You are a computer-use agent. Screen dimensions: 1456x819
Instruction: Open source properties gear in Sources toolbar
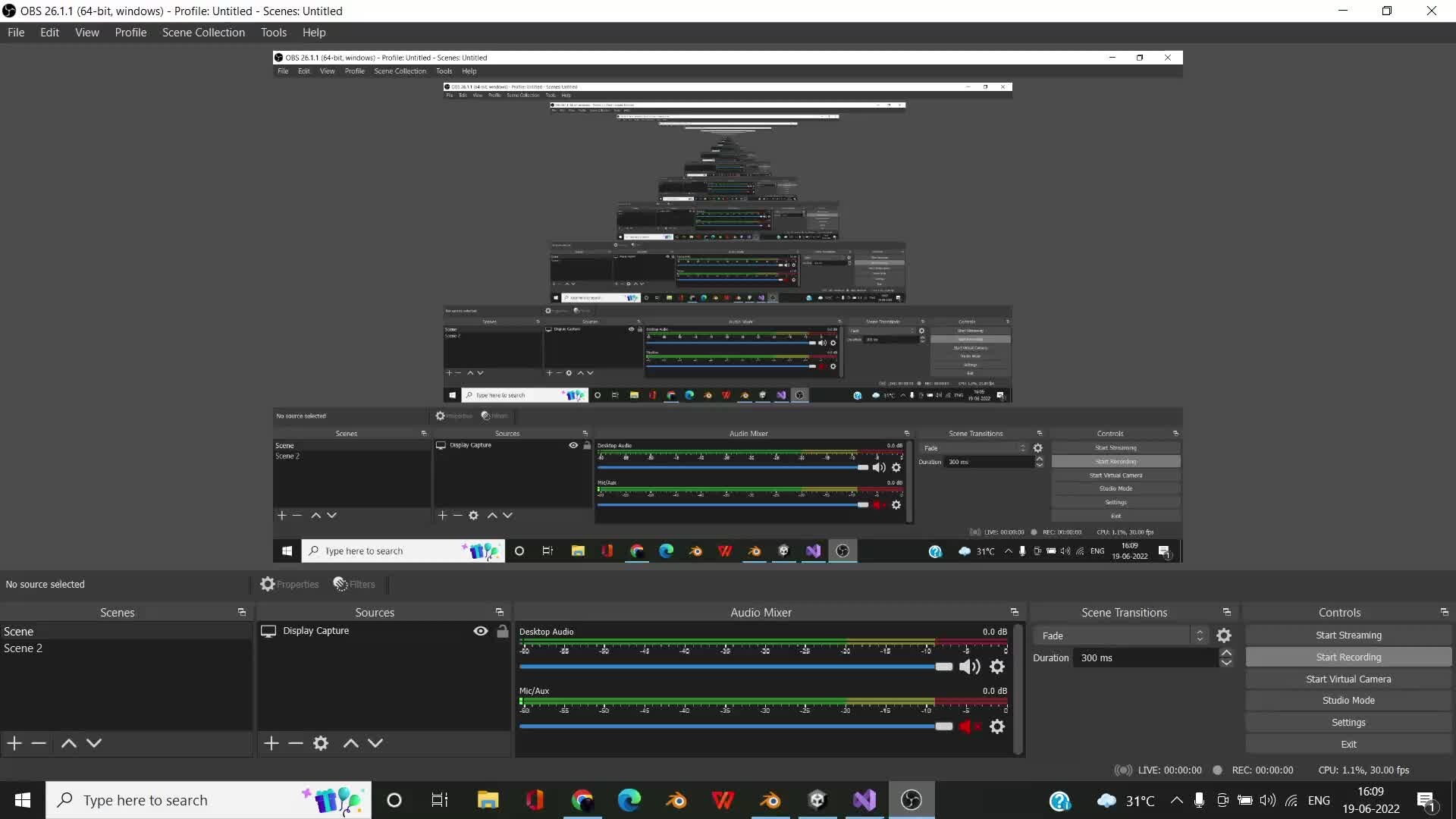[x=321, y=743]
